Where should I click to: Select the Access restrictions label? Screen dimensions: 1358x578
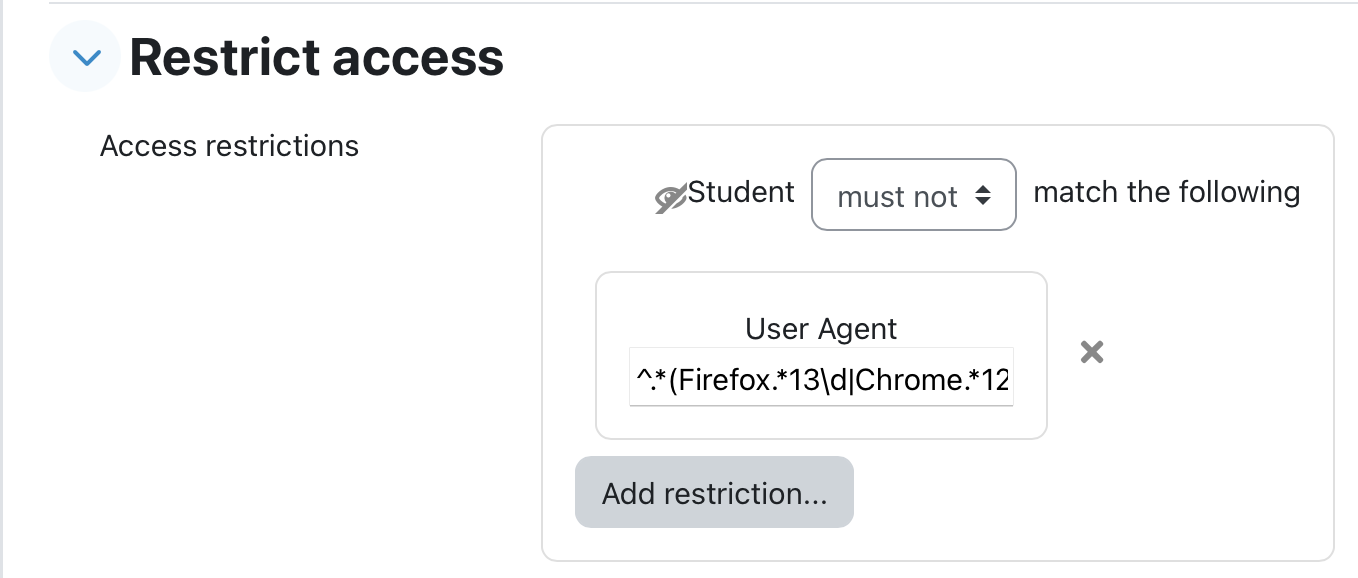[x=229, y=146]
